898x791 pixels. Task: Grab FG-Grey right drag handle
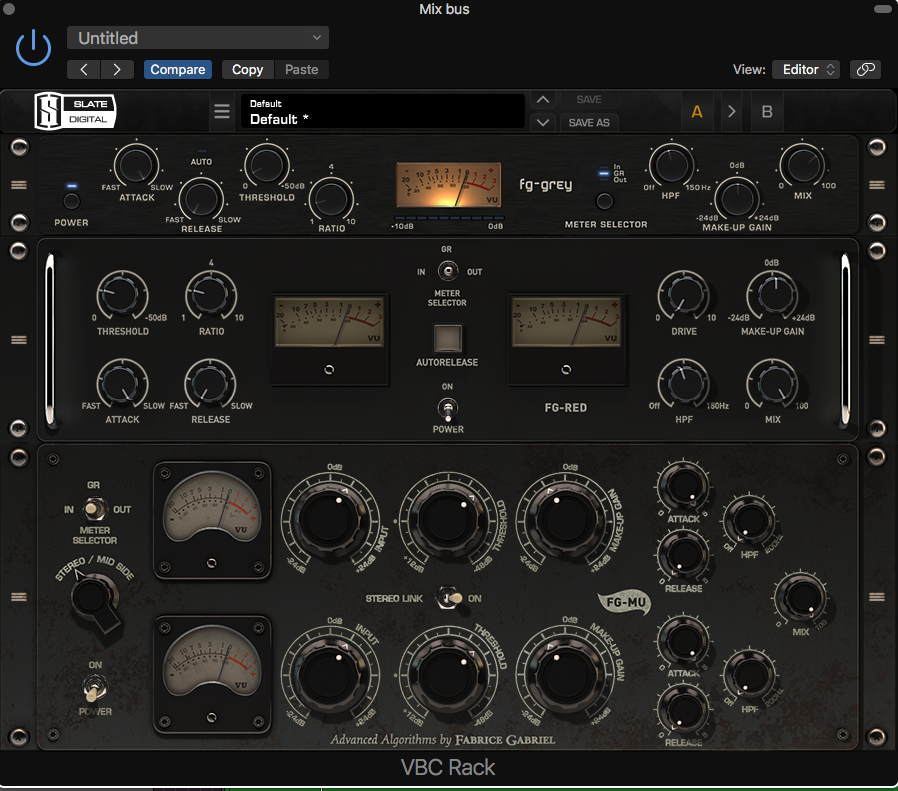tap(877, 185)
